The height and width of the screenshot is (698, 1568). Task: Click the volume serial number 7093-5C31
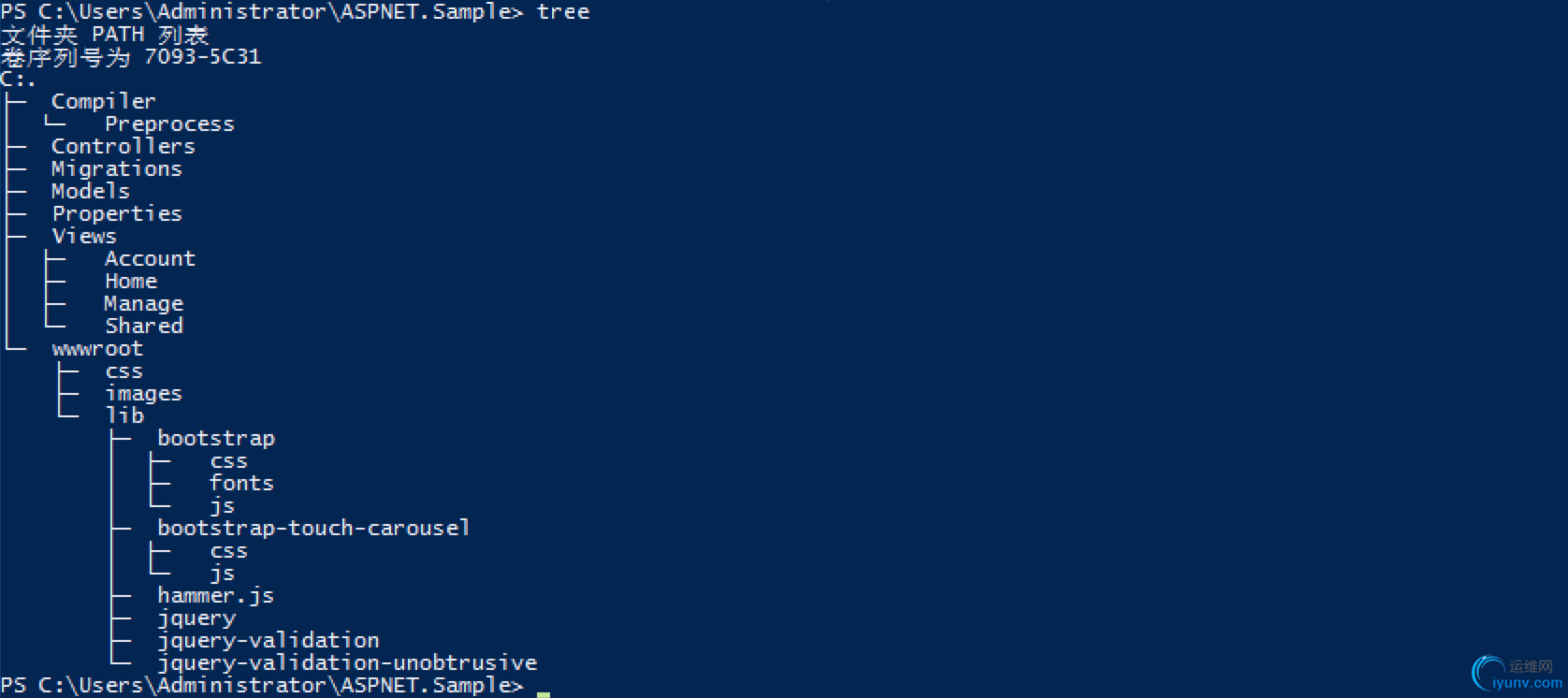point(202,56)
